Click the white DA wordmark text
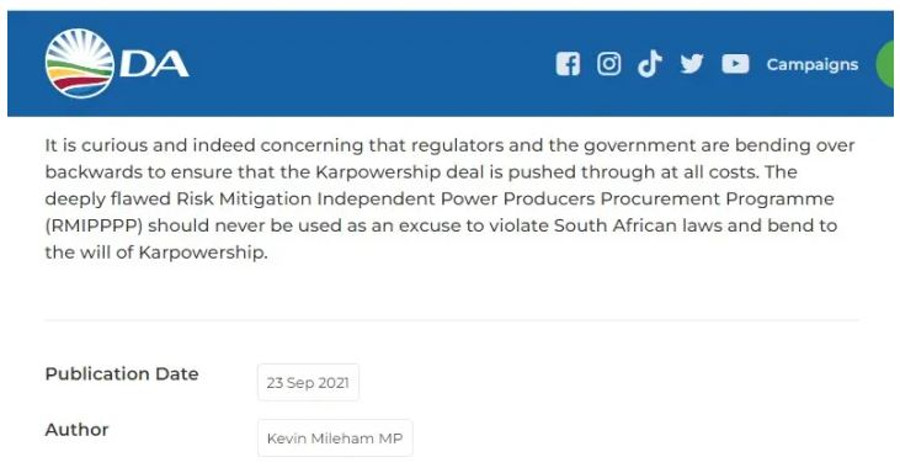The width and height of the screenshot is (900, 473). (154, 64)
